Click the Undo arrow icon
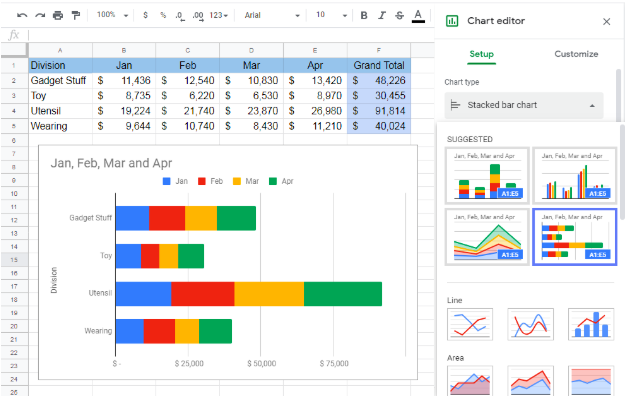626x396 pixels. tap(22, 16)
